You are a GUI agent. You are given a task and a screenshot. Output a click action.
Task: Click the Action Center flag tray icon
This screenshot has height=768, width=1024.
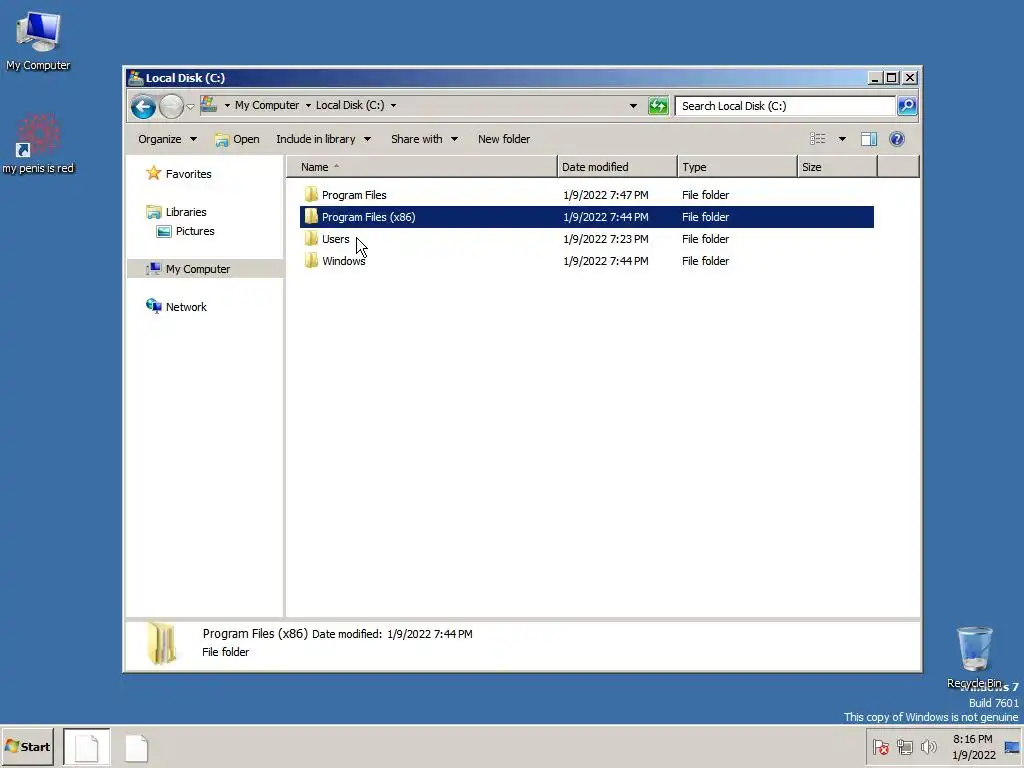point(880,747)
